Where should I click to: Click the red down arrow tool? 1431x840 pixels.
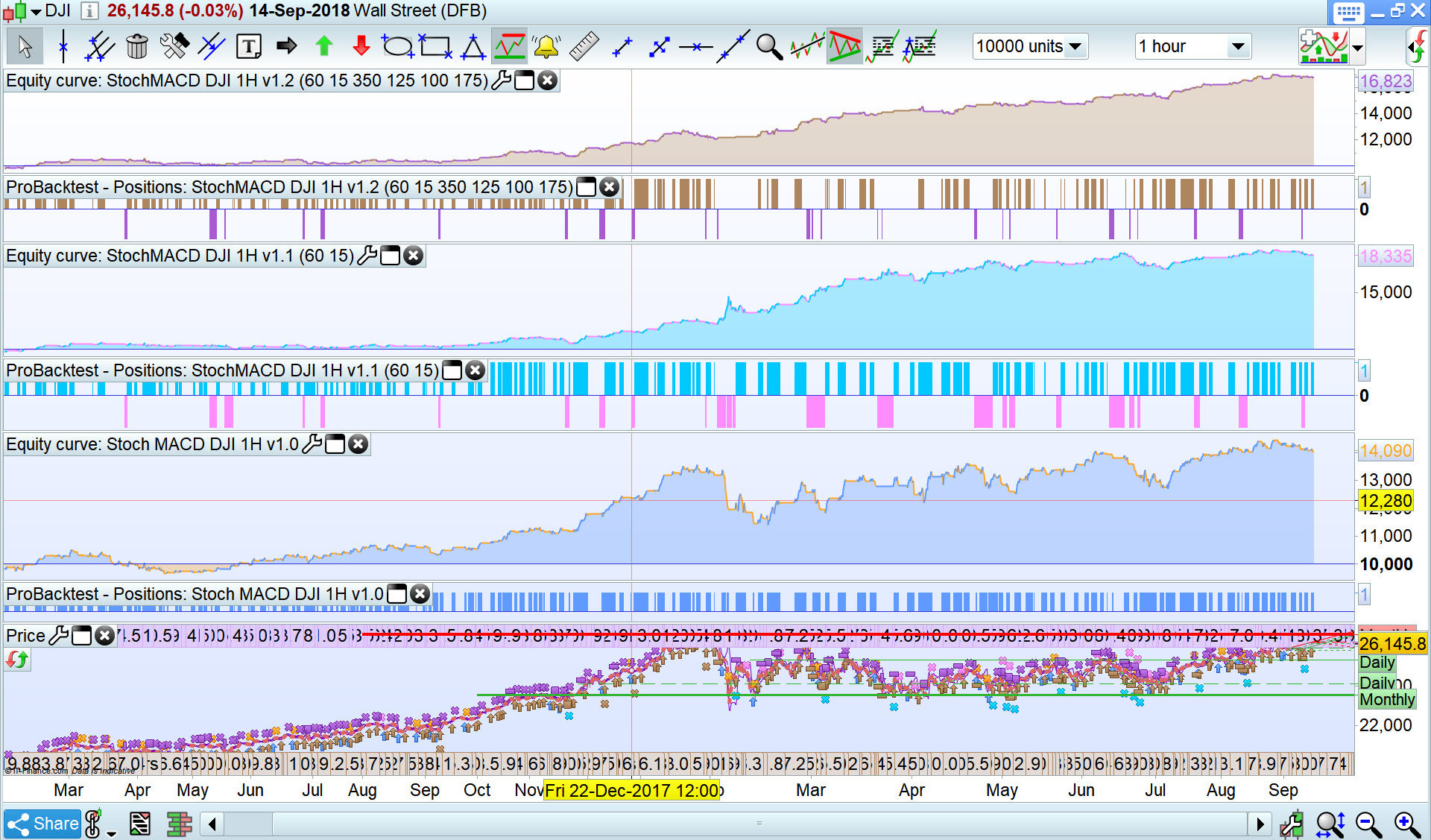click(x=361, y=47)
